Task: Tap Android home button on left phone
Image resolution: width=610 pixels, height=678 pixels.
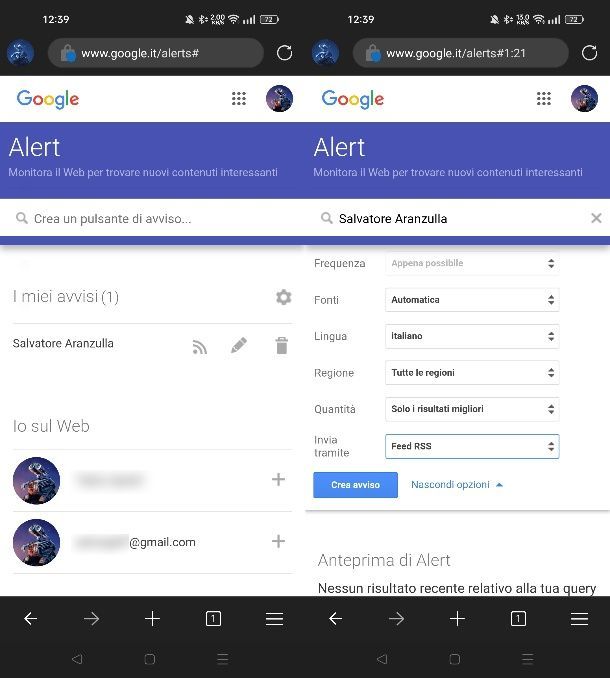Action: point(150,659)
